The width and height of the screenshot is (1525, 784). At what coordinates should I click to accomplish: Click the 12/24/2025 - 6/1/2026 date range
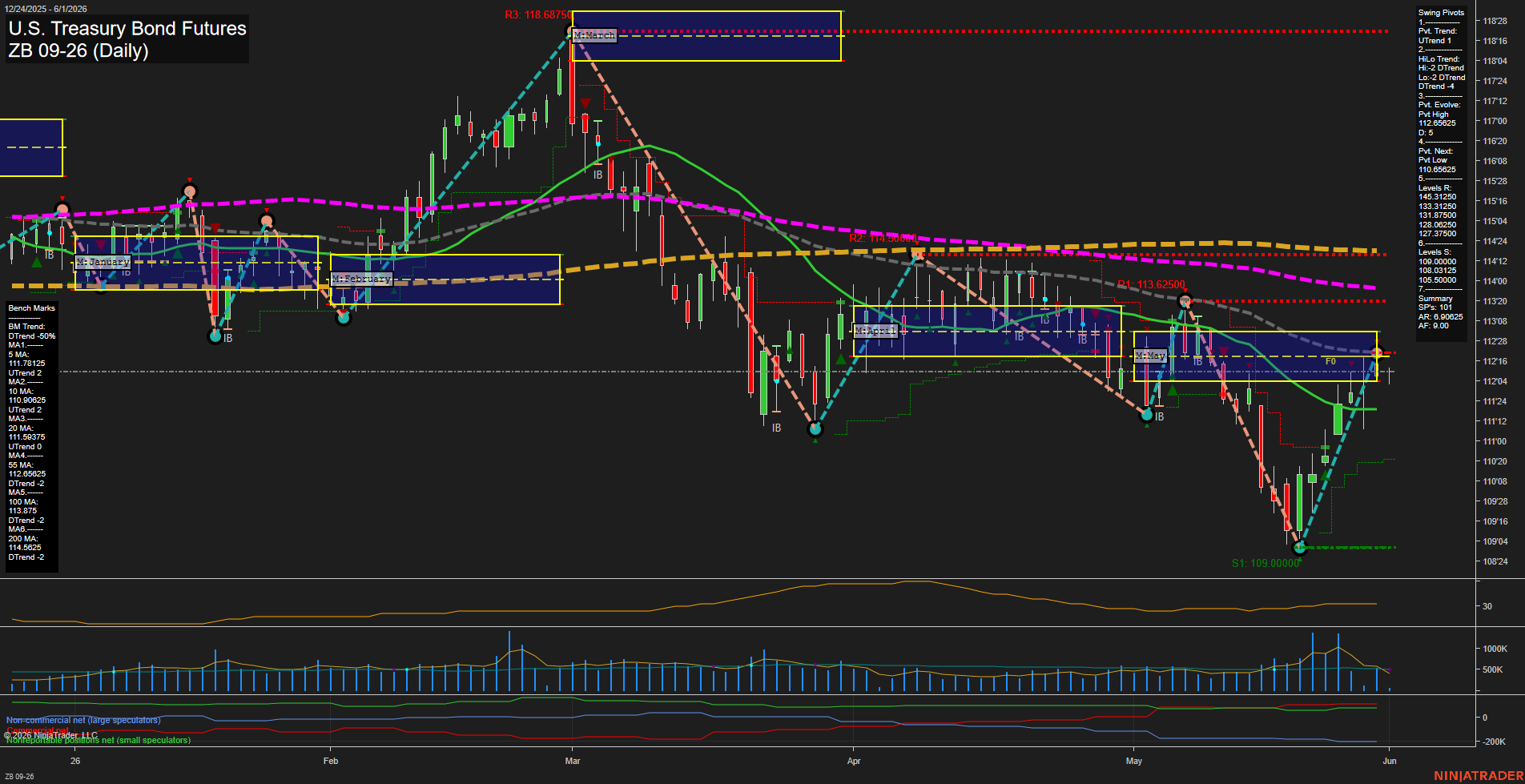click(x=45, y=9)
